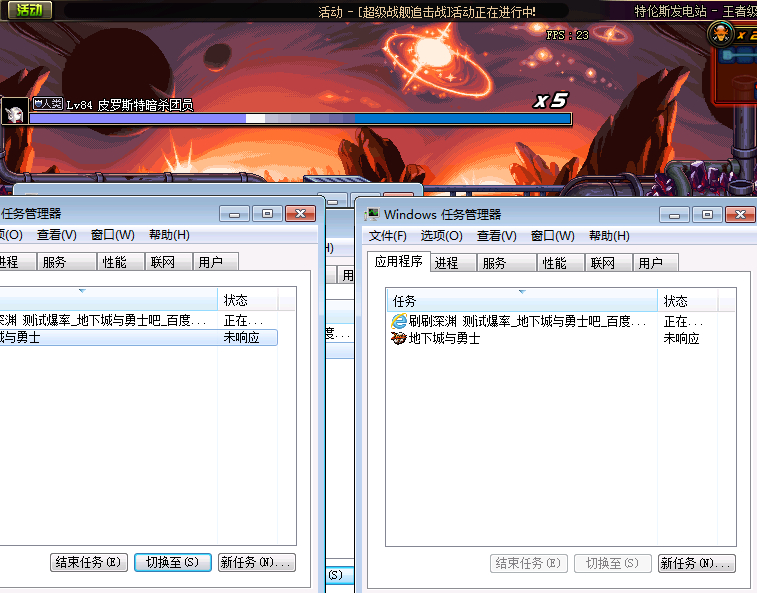Click 正在... status cell in right window
757x593 pixels.
coord(683,321)
